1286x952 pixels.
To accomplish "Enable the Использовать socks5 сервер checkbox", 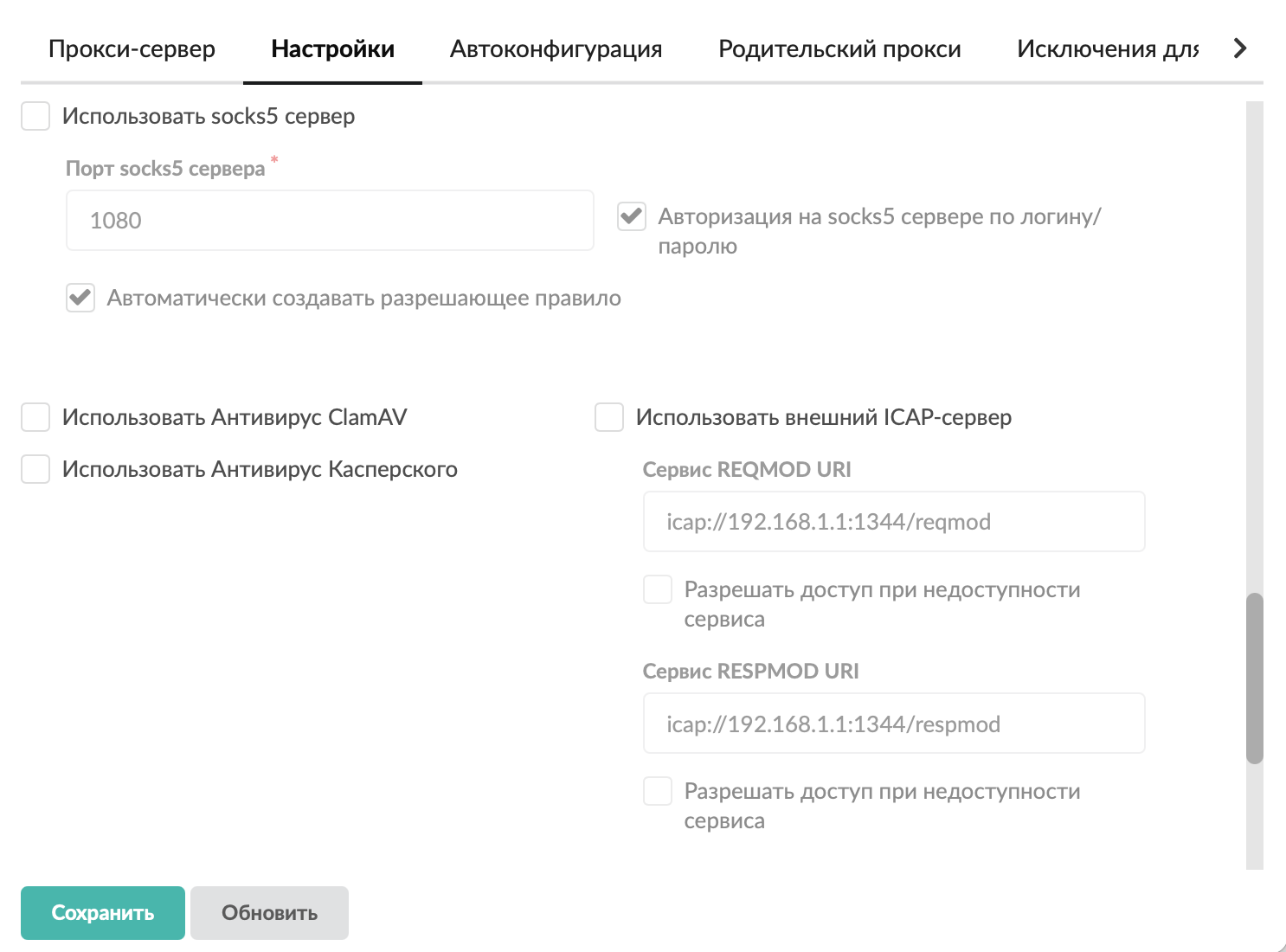I will tap(35, 116).
